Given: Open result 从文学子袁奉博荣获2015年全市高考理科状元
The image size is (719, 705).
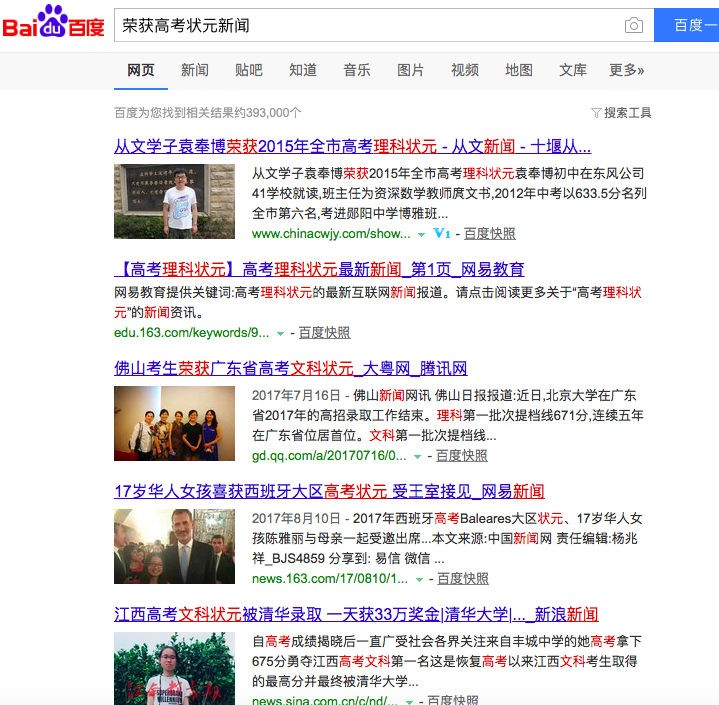Looking at the screenshot, I should pos(353,146).
